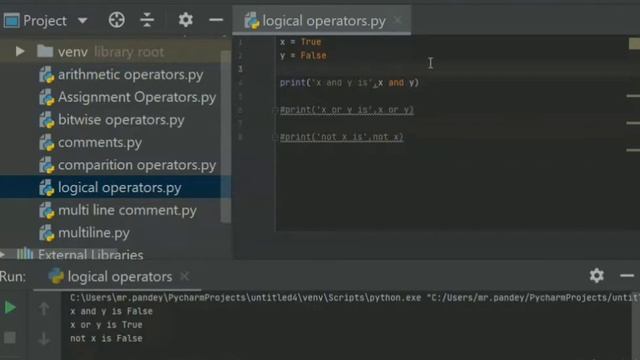Click the print('x and y is' code line

click(349, 83)
